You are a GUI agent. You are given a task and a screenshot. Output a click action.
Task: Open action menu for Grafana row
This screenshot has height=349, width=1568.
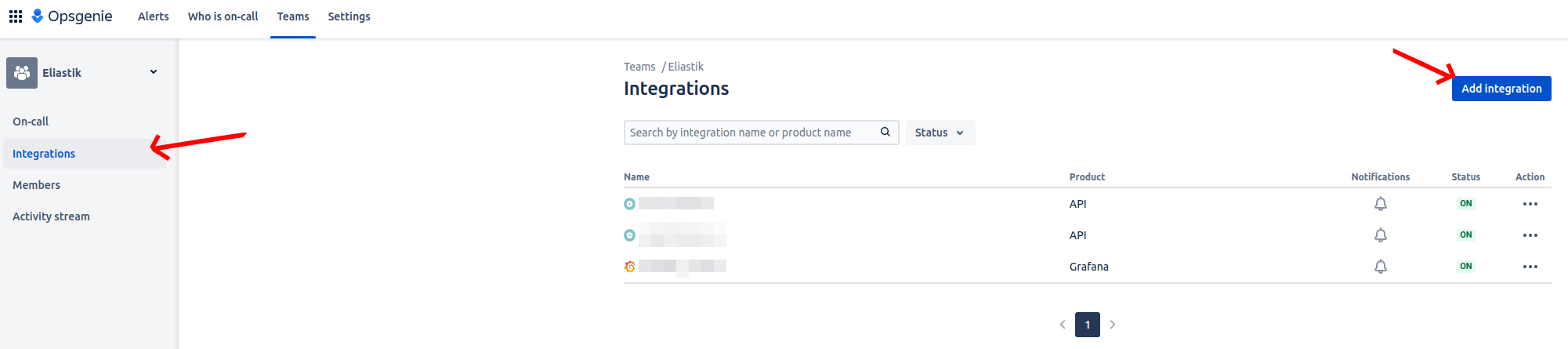click(x=1530, y=267)
